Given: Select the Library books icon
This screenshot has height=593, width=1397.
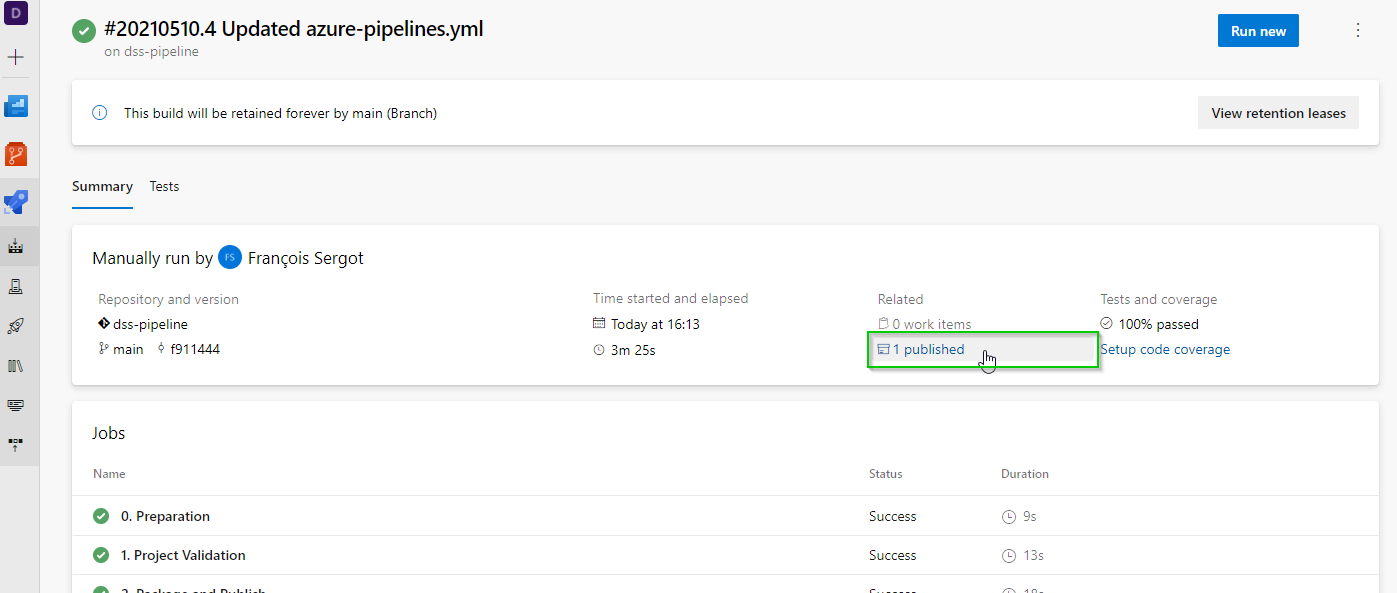Looking at the screenshot, I should [16, 366].
